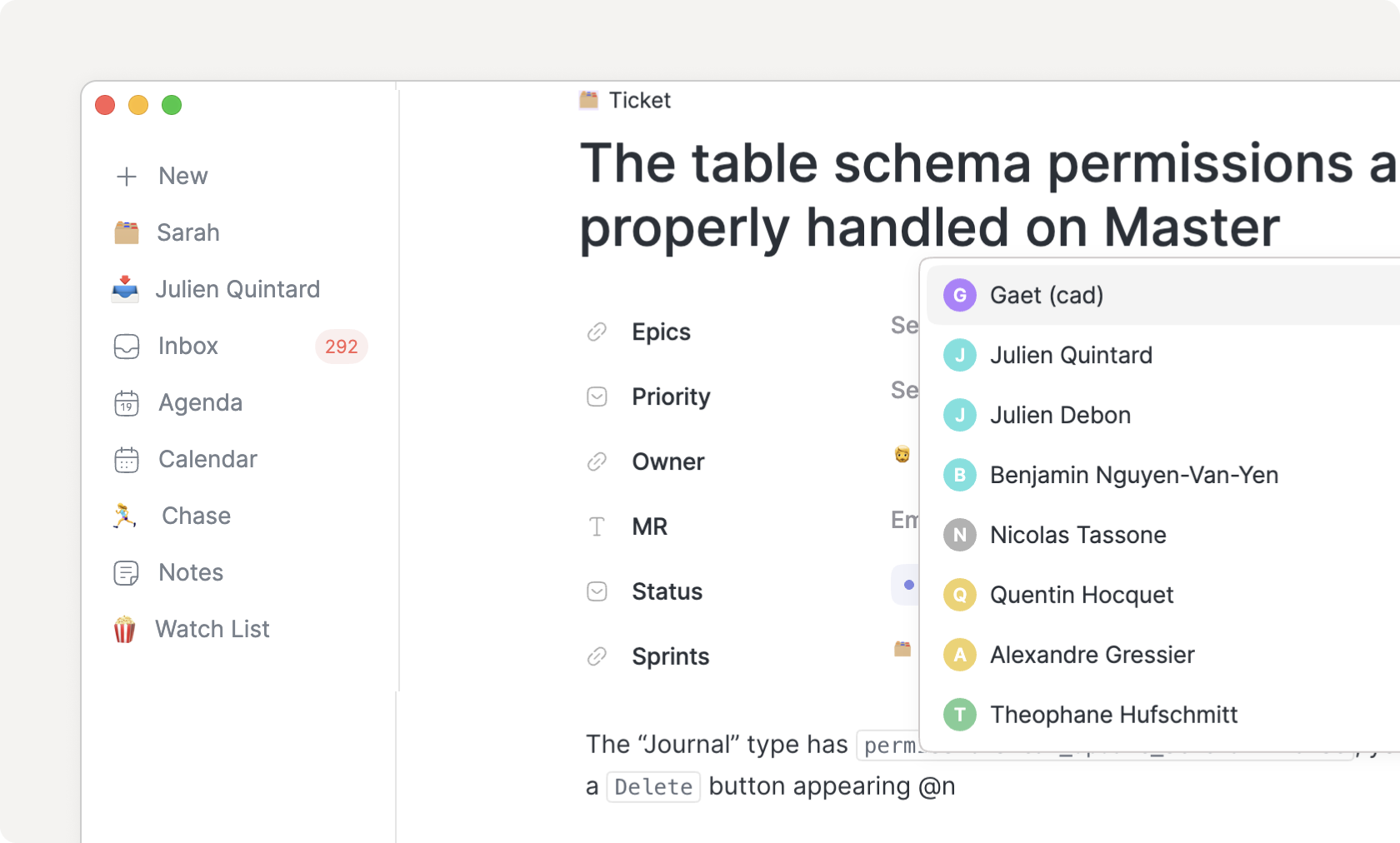Screen dimensions: 1400x843
Task: Click the Delete inline code text
Action: [x=653, y=787]
